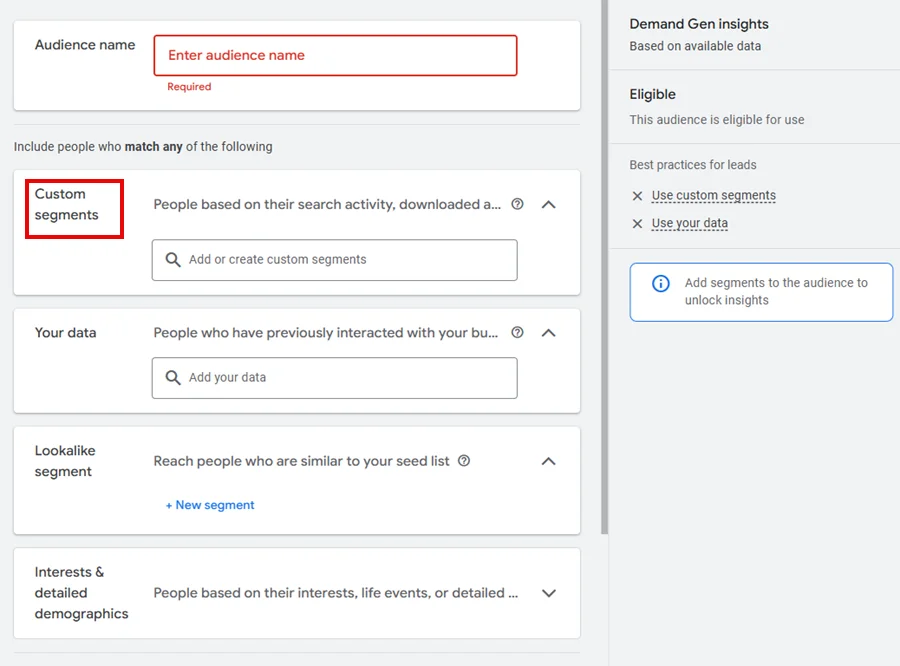
Task: Click the search icon in Add your data field
Action: pos(173,378)
